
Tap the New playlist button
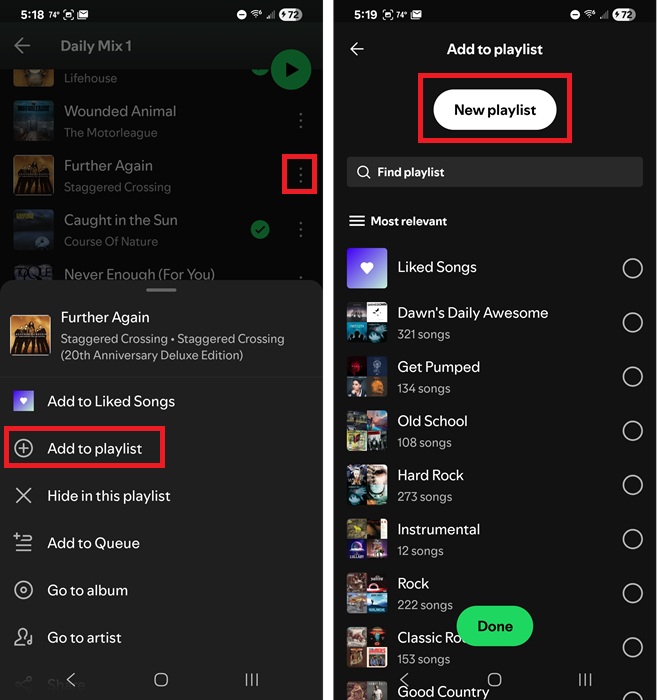(495, 110)
